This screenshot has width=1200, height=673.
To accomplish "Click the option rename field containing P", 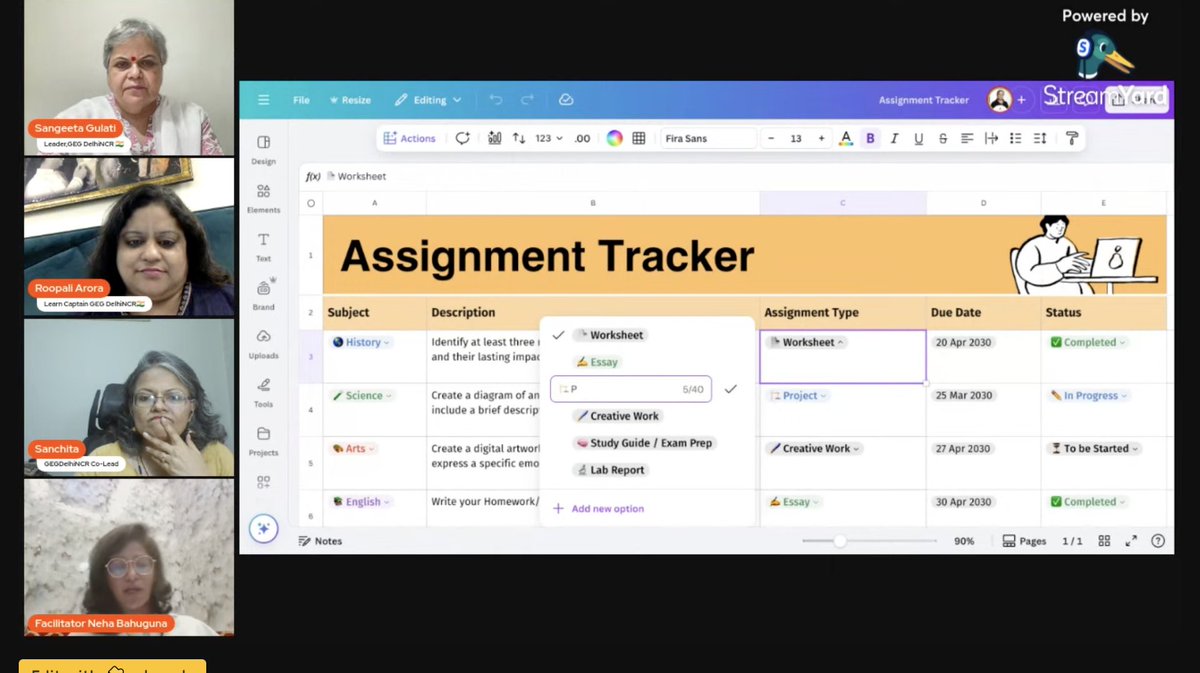I will [x=630, y=389].
